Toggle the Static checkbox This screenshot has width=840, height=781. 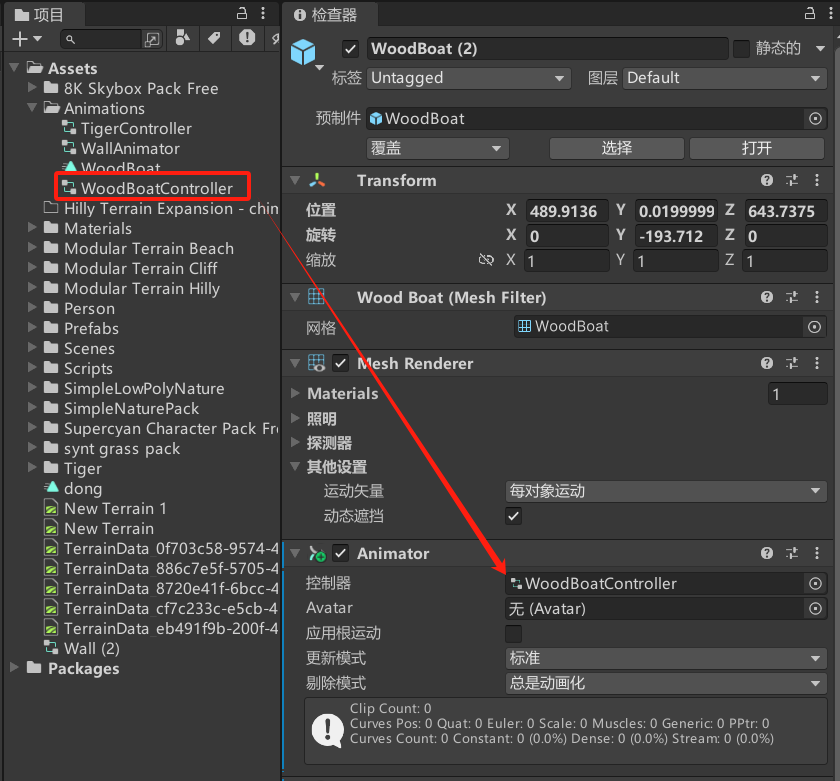[741, 49]
